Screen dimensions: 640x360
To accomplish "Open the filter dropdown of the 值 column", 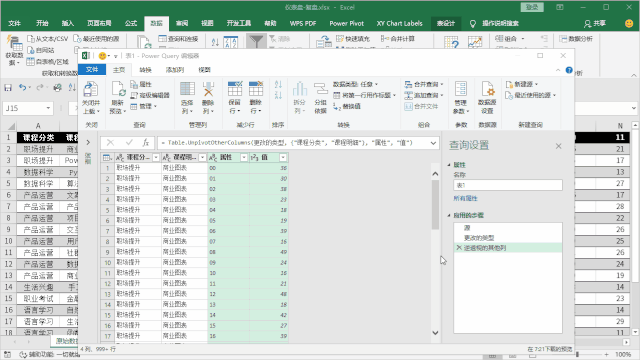I will 283,158.
